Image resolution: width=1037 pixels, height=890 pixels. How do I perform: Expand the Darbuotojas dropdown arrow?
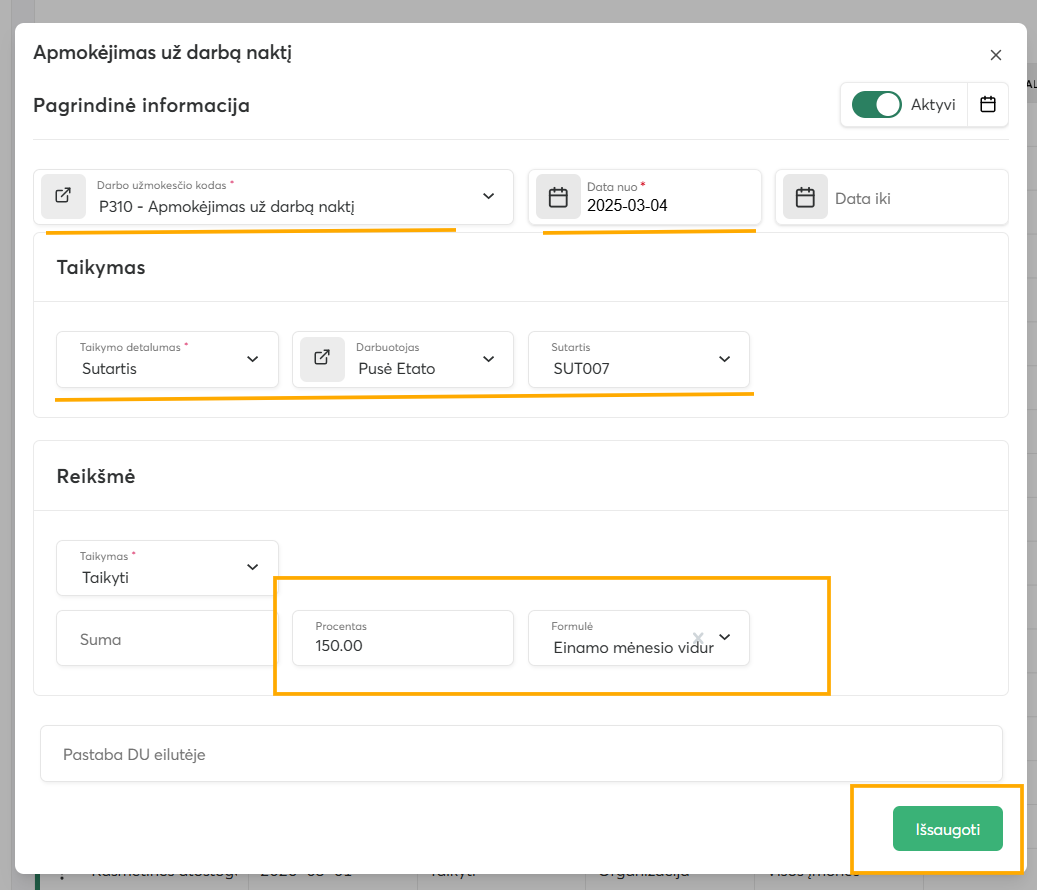[489, 359]
